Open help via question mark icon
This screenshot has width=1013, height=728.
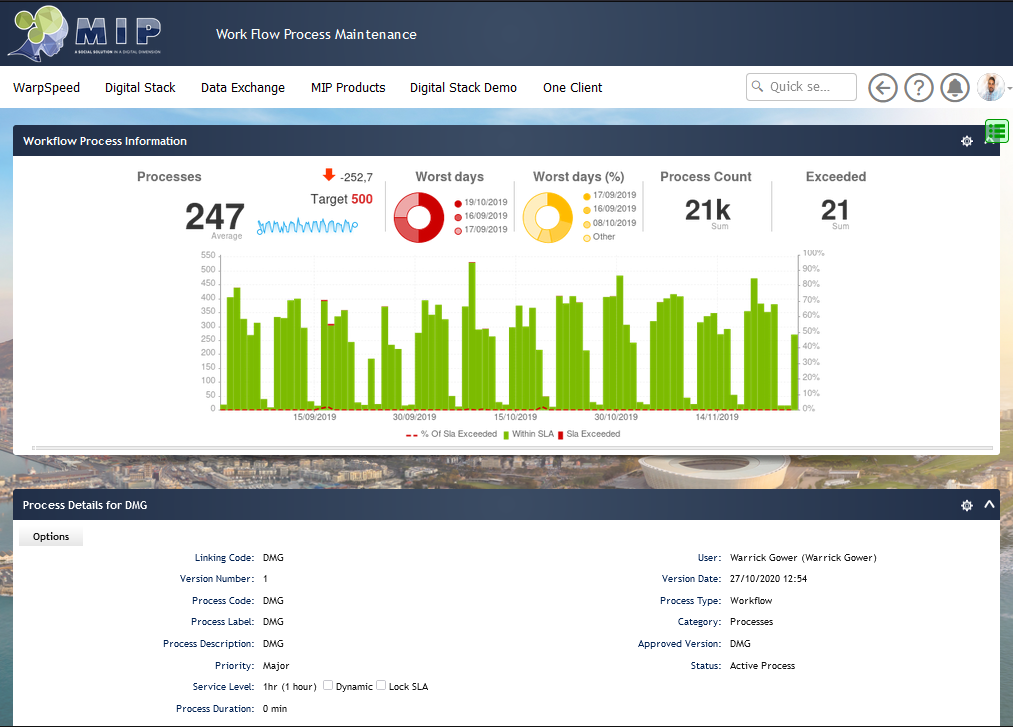(918, 88)
